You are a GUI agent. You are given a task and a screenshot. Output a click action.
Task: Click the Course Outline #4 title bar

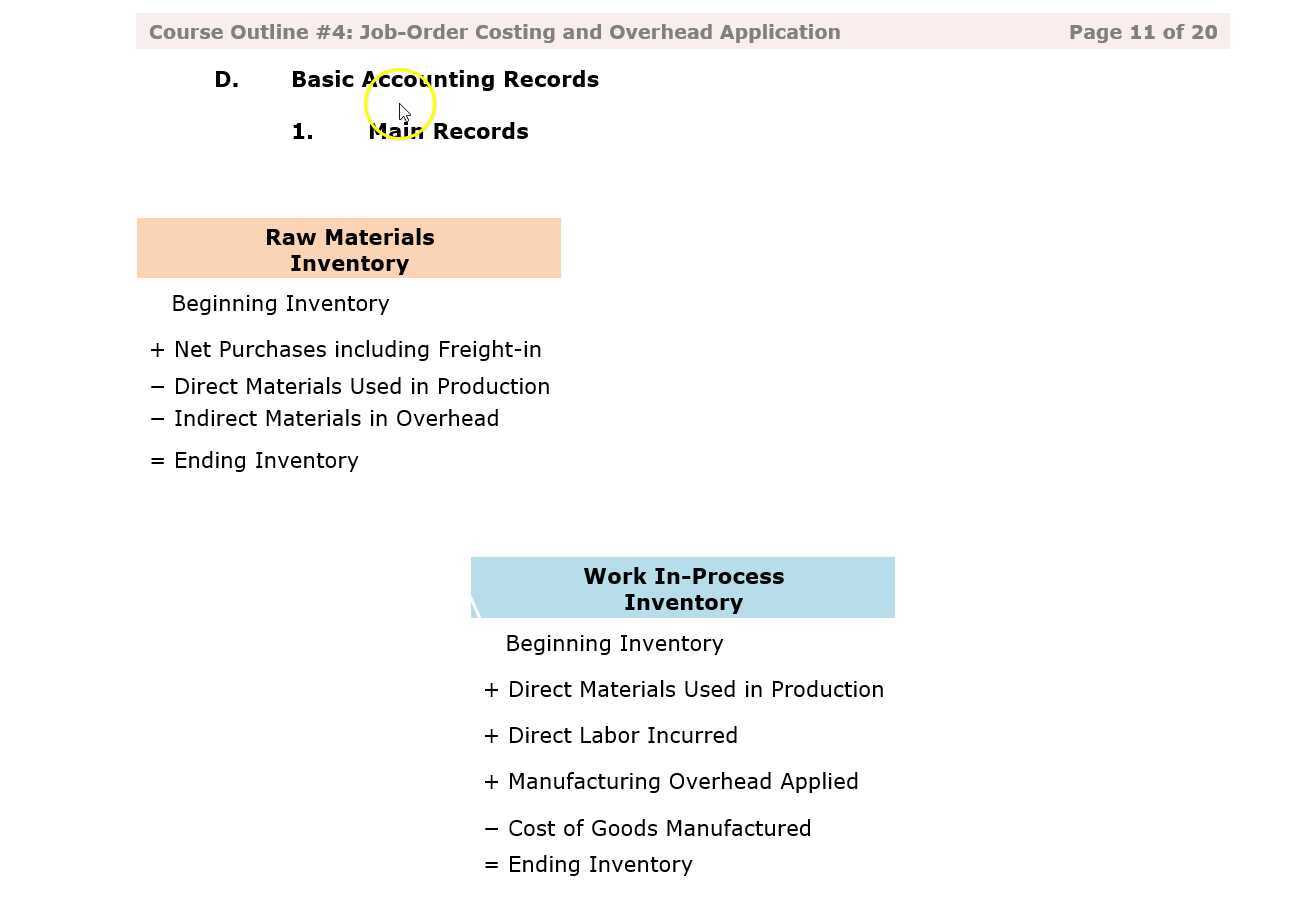click(x=494, y=31)
